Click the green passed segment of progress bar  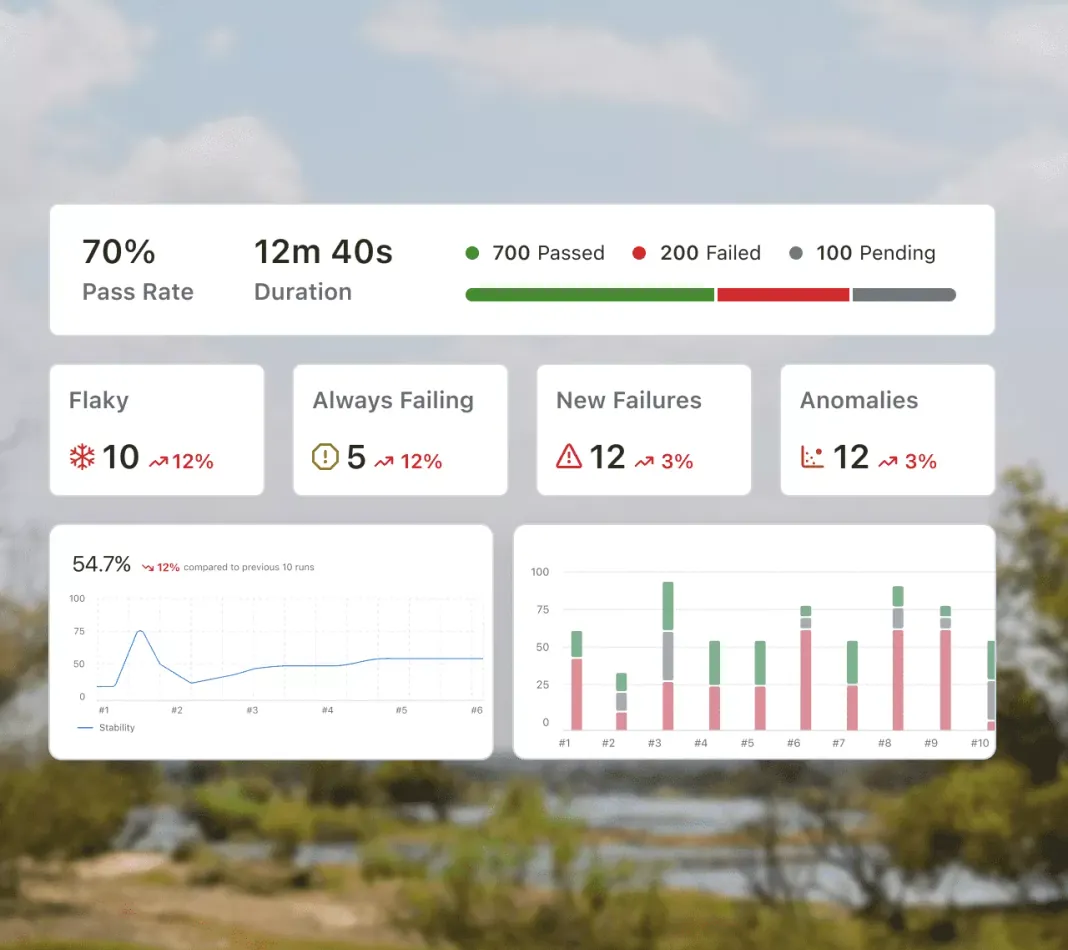click(x=590, y=295)
